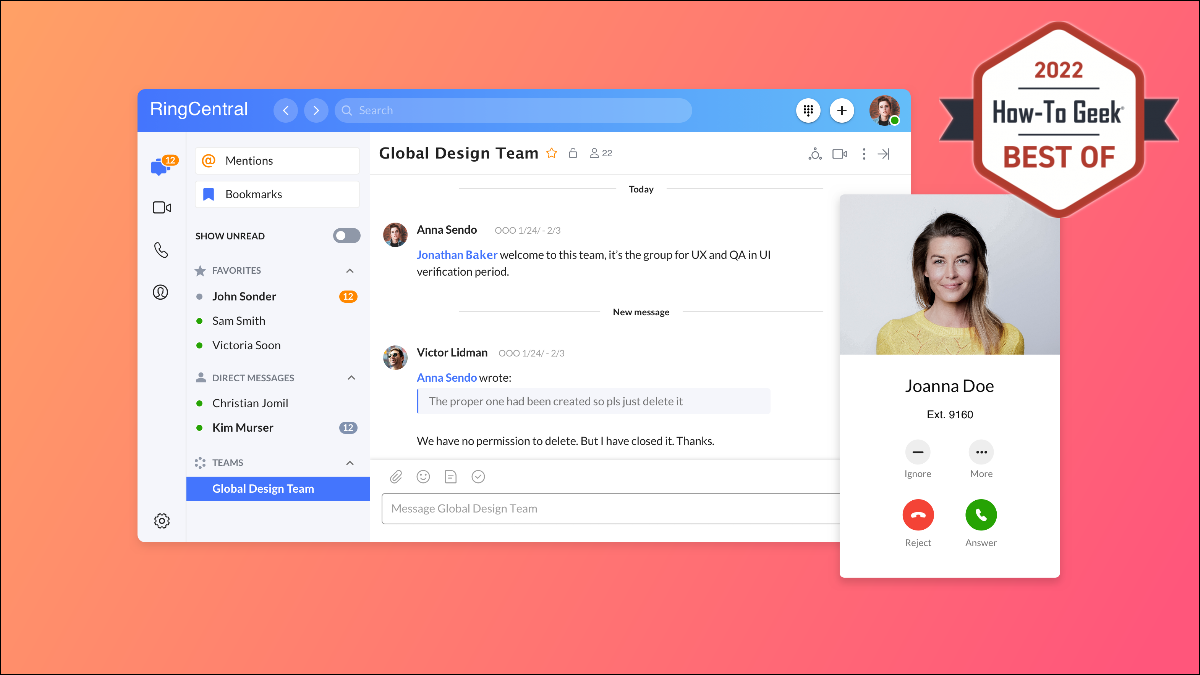The image size is (1200, 675).
Task: Open Bookmarks
Action: click(x=277, y=194)
